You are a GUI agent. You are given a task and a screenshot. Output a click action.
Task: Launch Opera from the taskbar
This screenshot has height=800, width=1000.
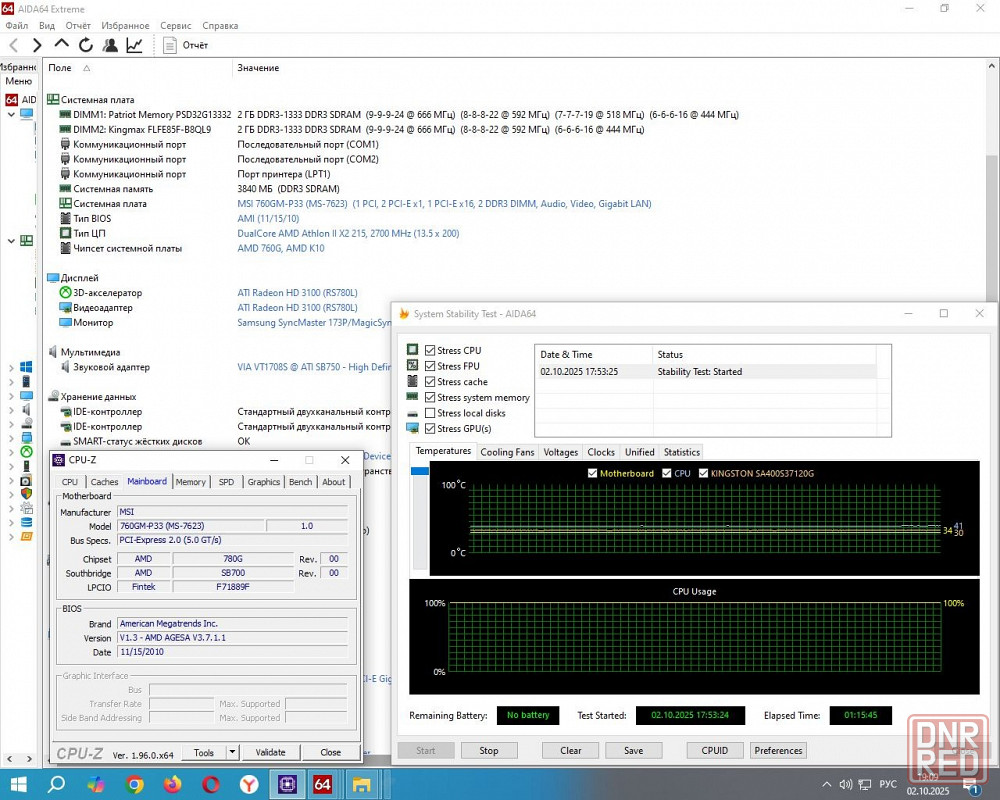(x=211, y=784)
